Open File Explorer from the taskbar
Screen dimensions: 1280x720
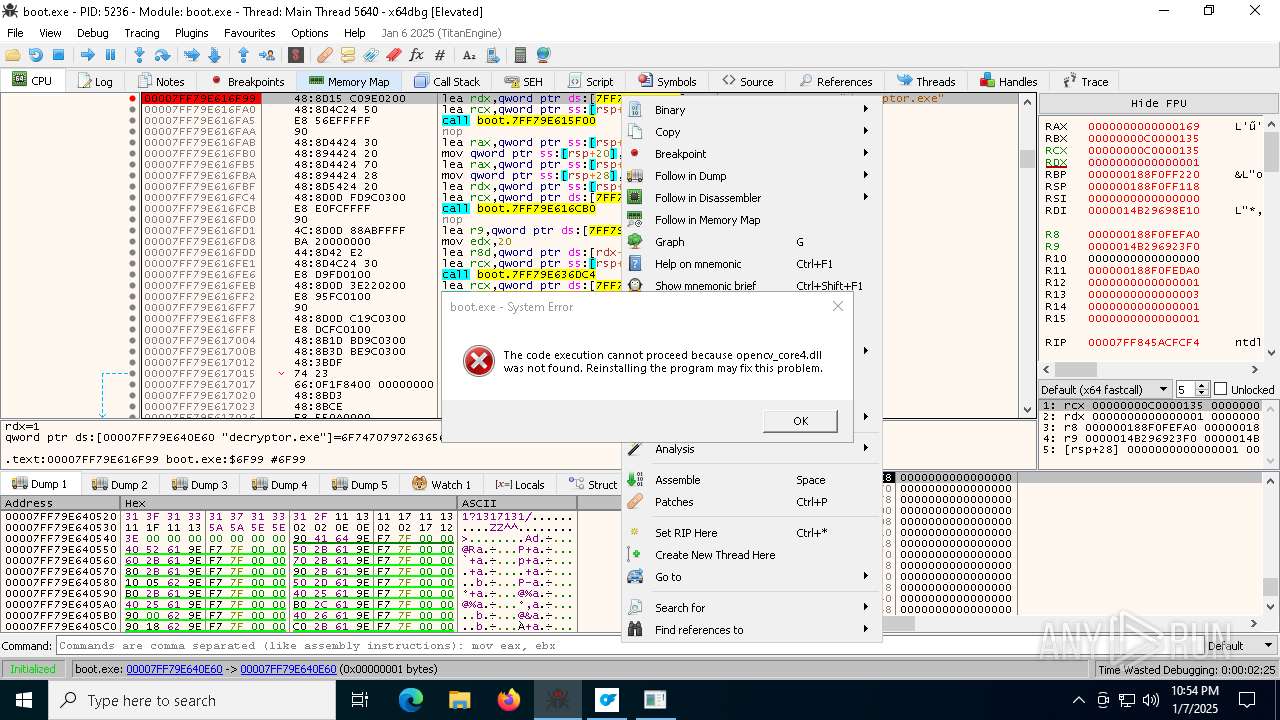pos(459,700)
